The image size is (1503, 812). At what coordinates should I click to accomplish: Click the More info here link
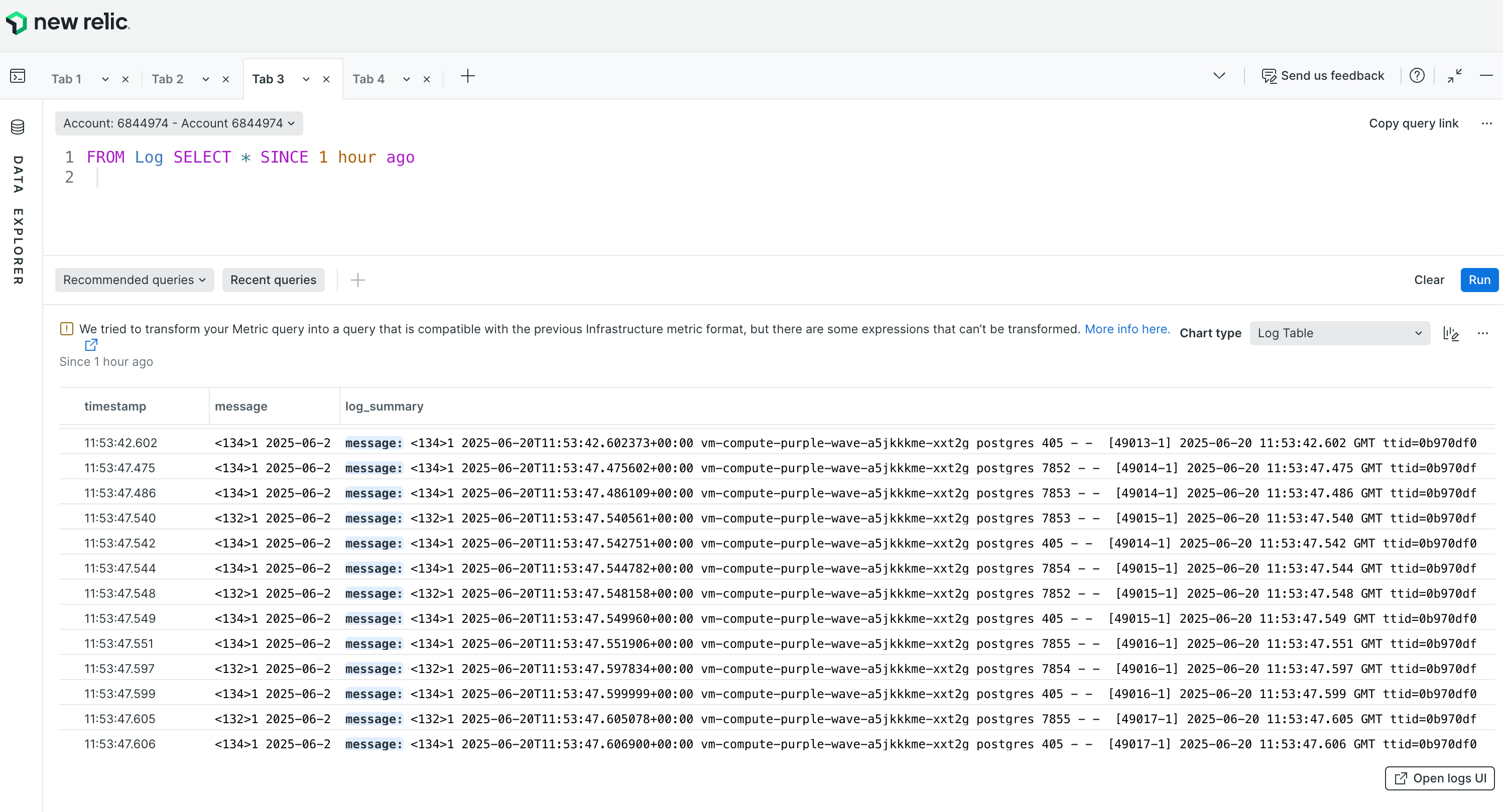[1126, 329]
